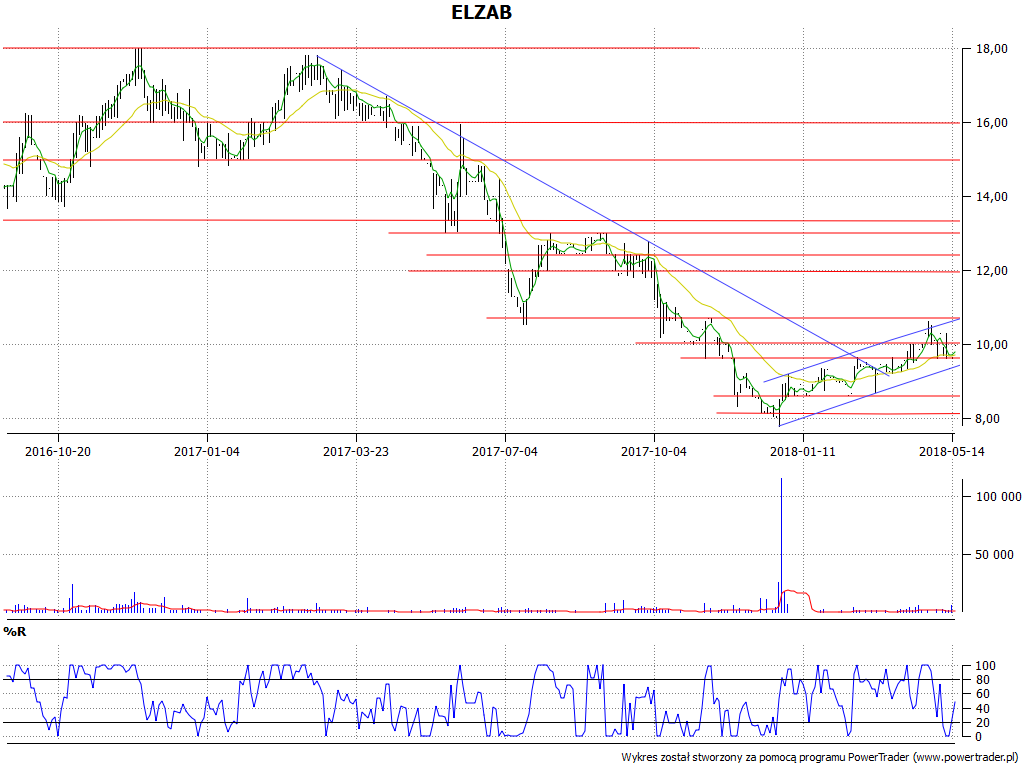Select the 10,00 price axis label

991,345
